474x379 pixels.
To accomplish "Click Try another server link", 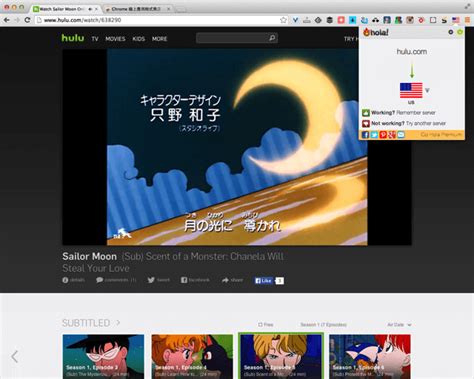I will (426, 123).
